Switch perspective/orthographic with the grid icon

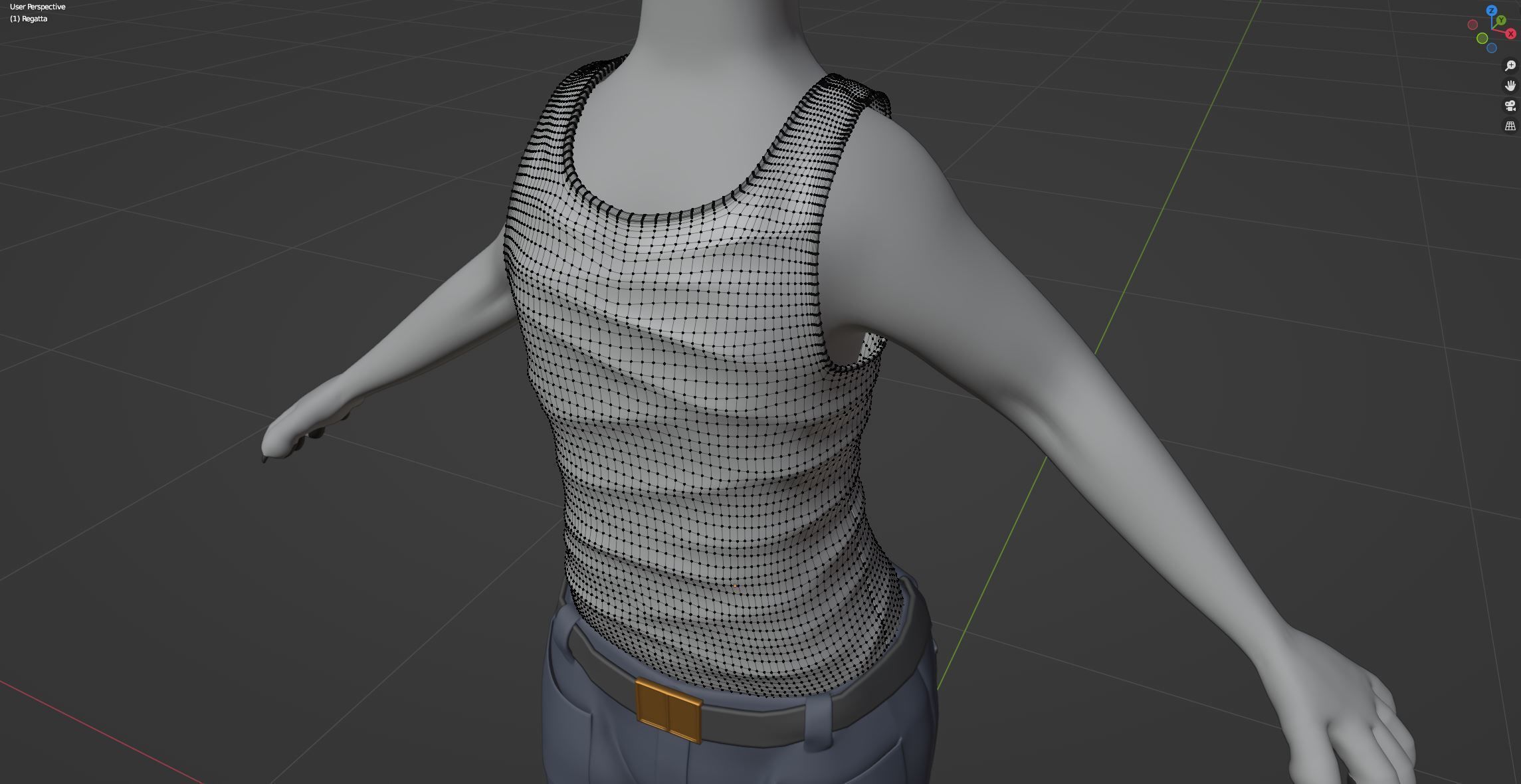(x=1510, y=126)
